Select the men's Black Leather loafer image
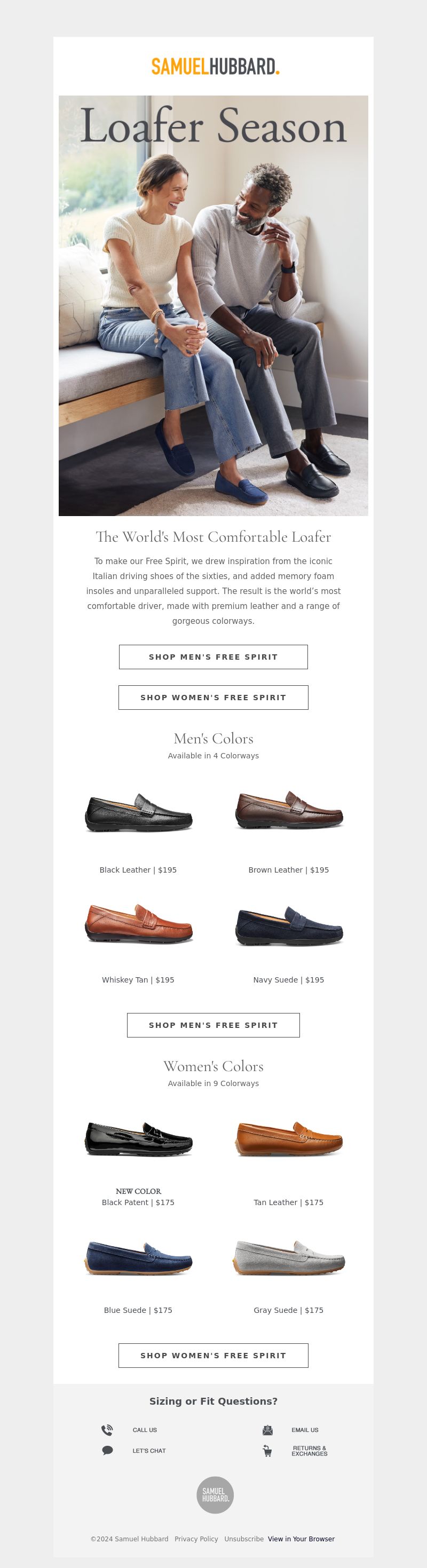The height and width of the screenshot is (1568, 427). pyautogui.click(x=138, y=813)
